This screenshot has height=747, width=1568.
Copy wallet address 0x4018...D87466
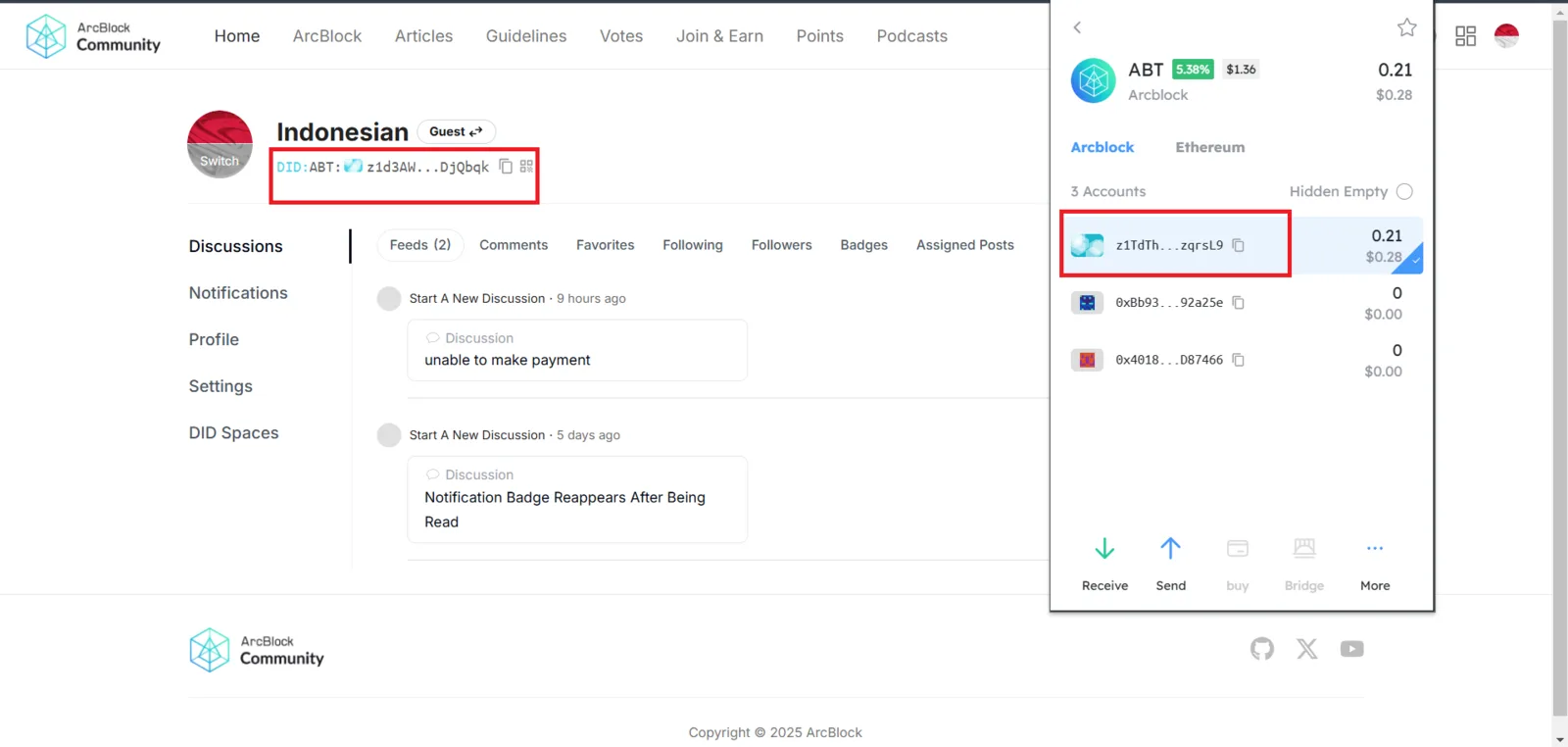[1238, 360]
